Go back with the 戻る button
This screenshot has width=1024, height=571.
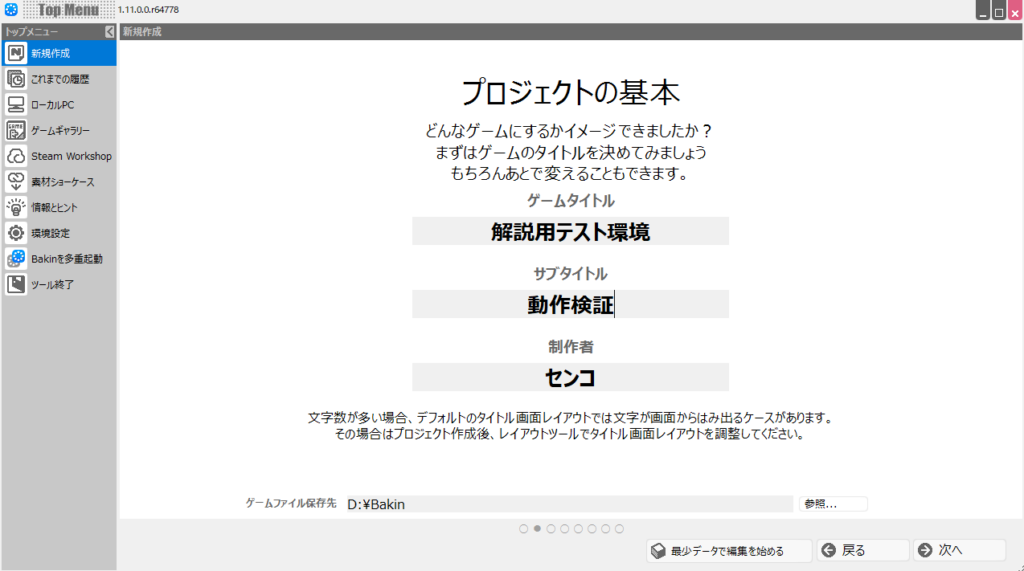(863, 551)
